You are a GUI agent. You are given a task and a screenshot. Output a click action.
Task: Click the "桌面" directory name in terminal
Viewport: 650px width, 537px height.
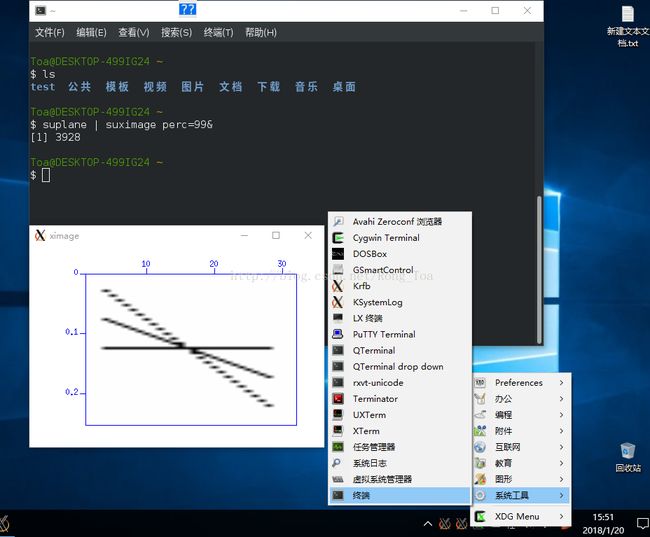344,87
